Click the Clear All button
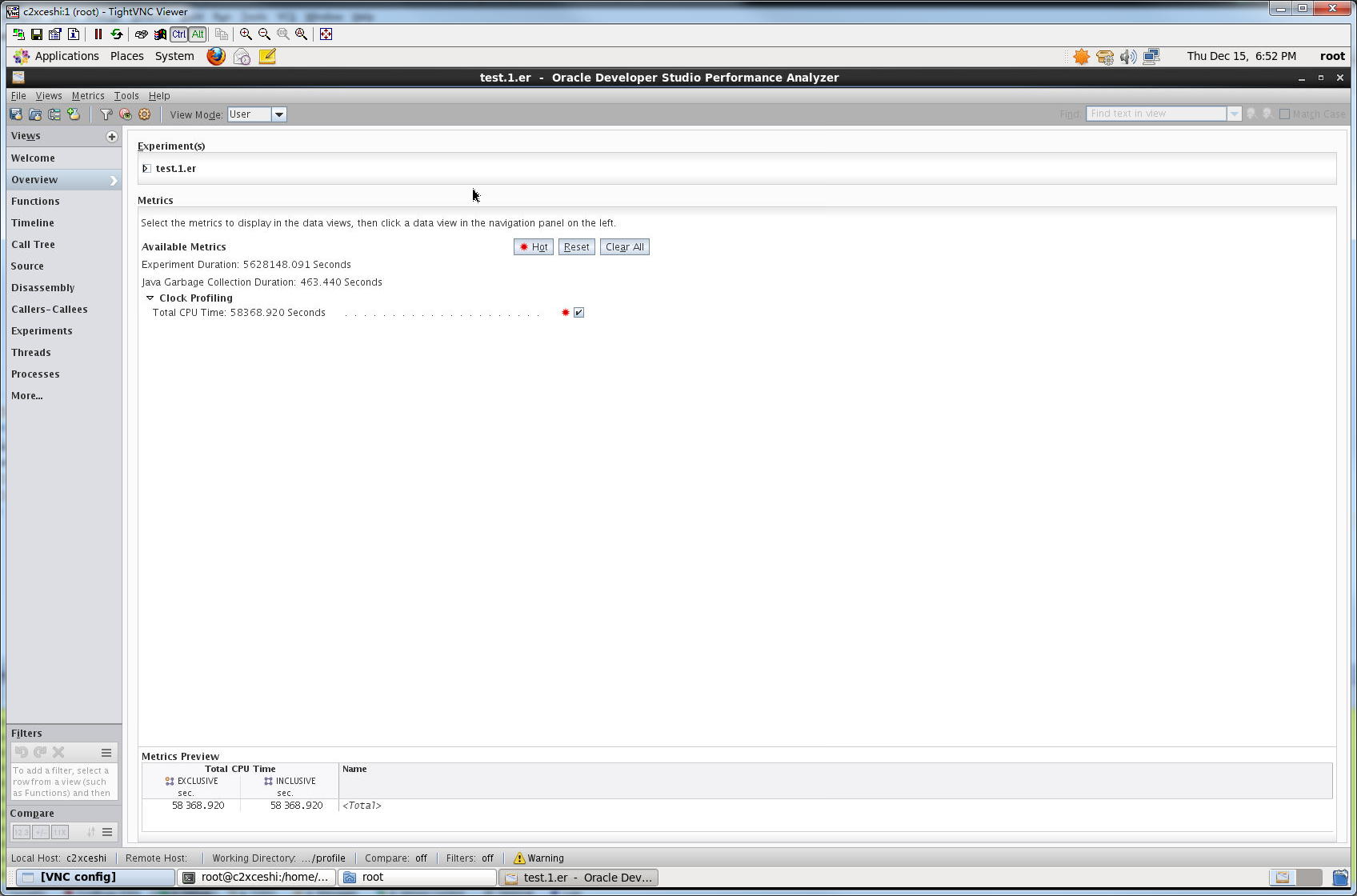This screenshot has height=896, width=1357. (625, 247)
